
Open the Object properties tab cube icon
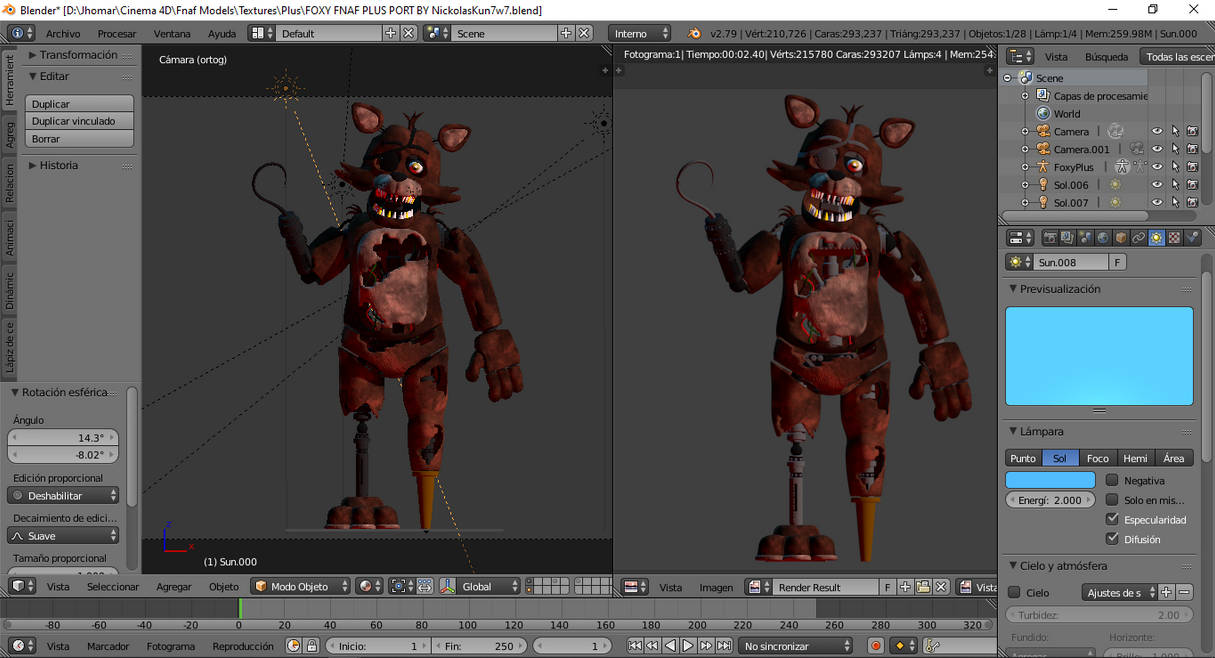point(1121,238)
